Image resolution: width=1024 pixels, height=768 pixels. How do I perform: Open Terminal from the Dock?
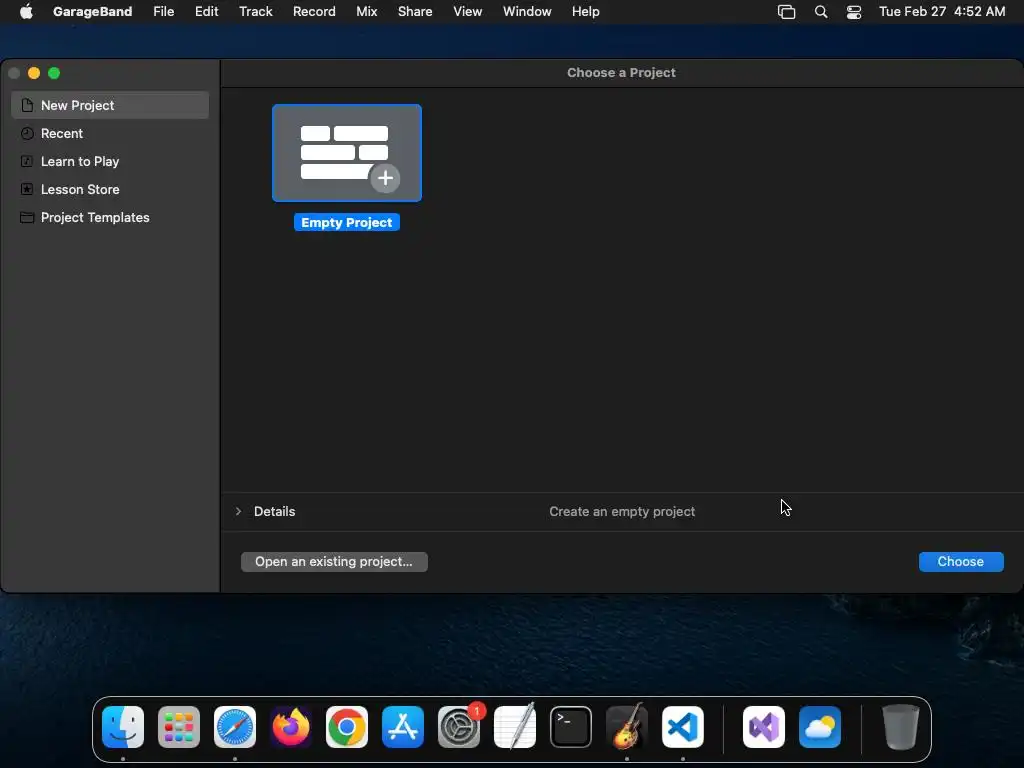point(571,727)
